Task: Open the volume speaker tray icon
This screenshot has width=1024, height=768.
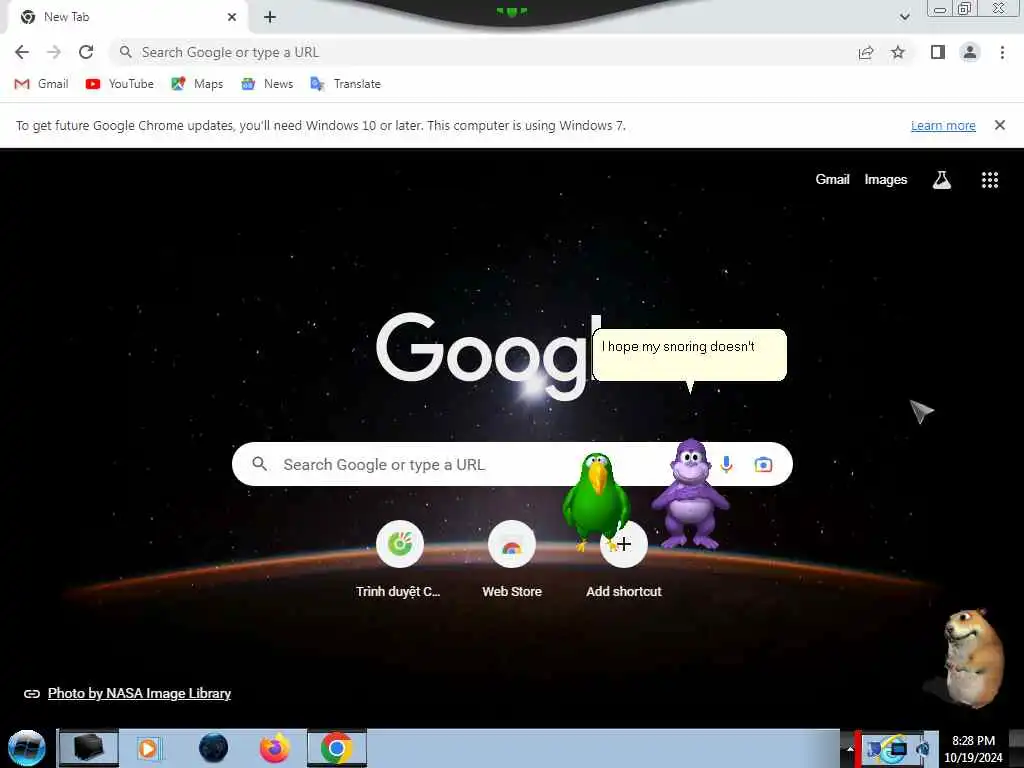Action: click(x=922, y=749)
